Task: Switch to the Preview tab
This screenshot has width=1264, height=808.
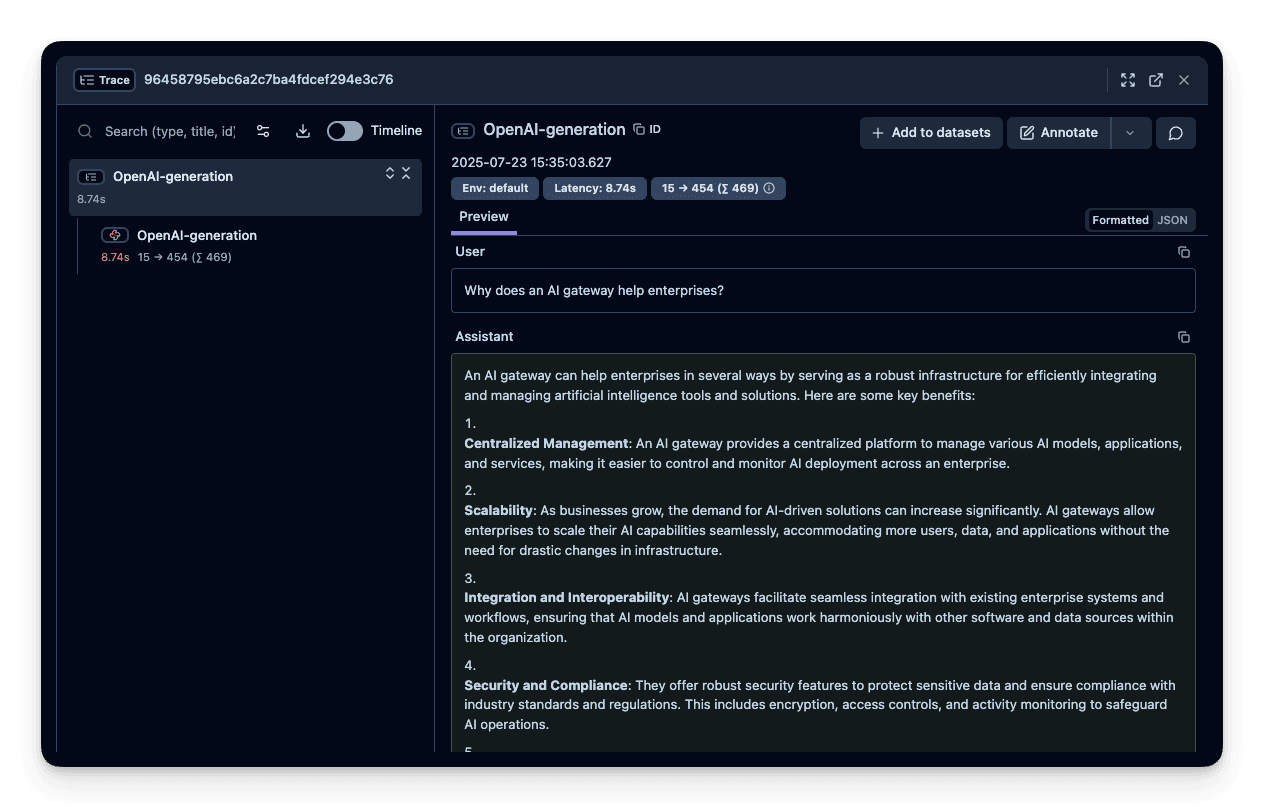Action: (x=484, y=217)
